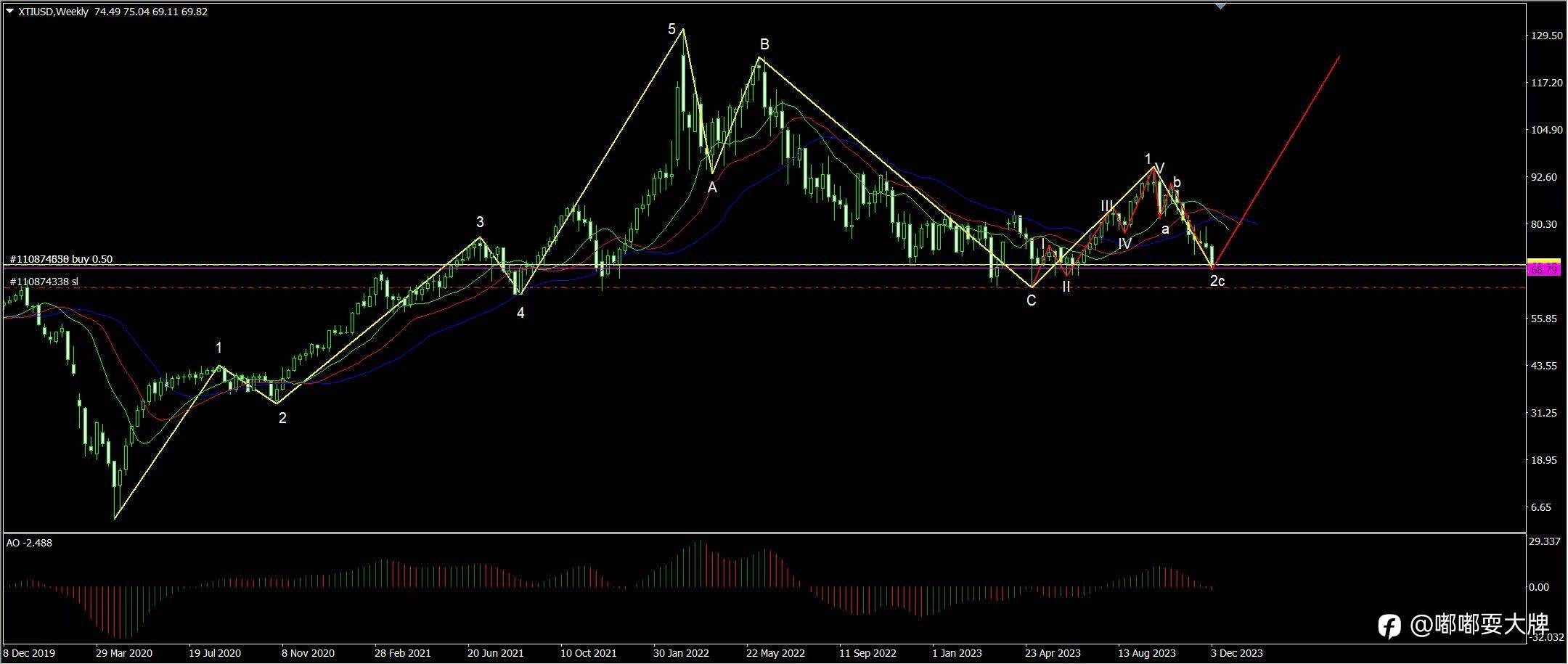Click the 117.20 price scale label

click(1547, 83)
